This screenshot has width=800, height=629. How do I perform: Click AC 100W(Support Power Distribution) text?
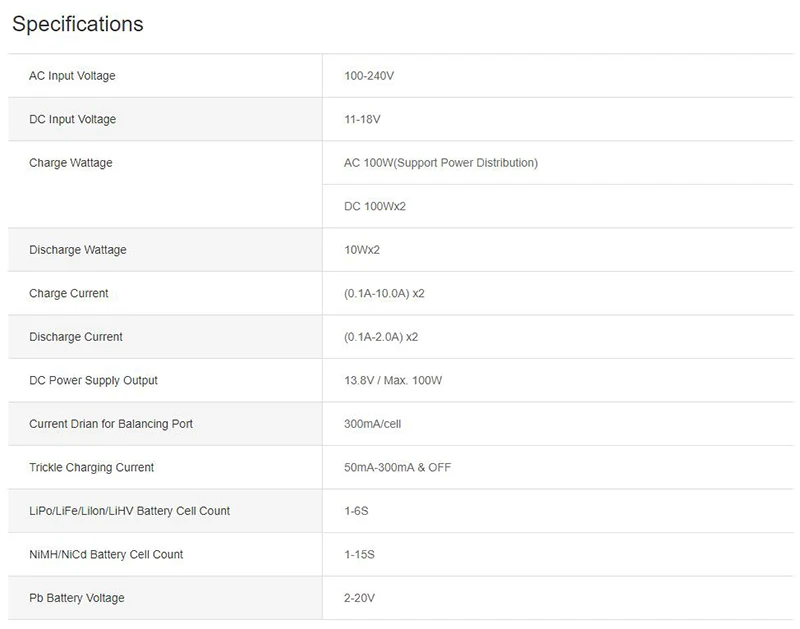[441, 163]
